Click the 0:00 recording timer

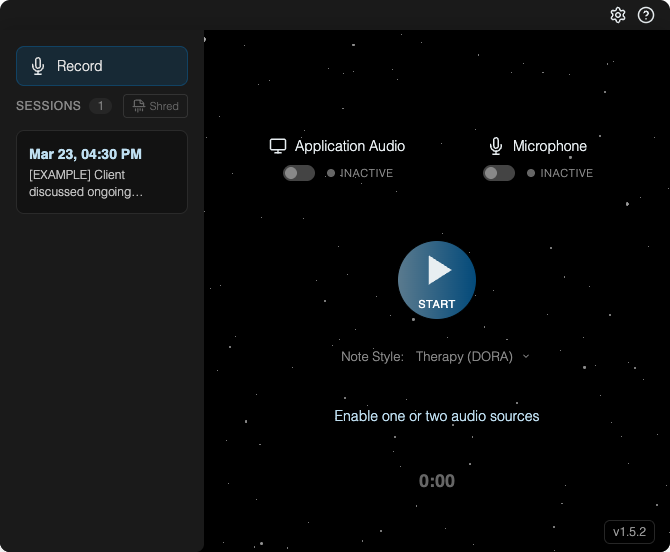pyautogui.click(x=437, y=481)
